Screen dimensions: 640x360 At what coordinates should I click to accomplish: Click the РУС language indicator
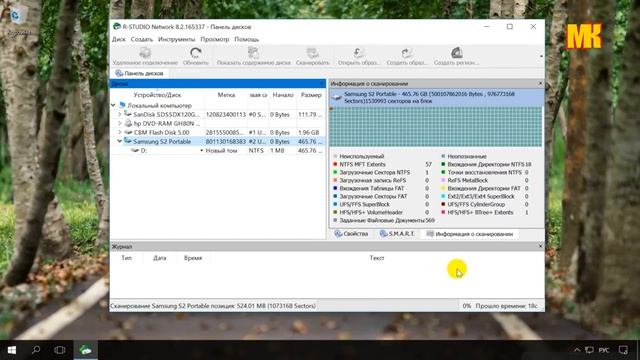[x=604, y=350]
